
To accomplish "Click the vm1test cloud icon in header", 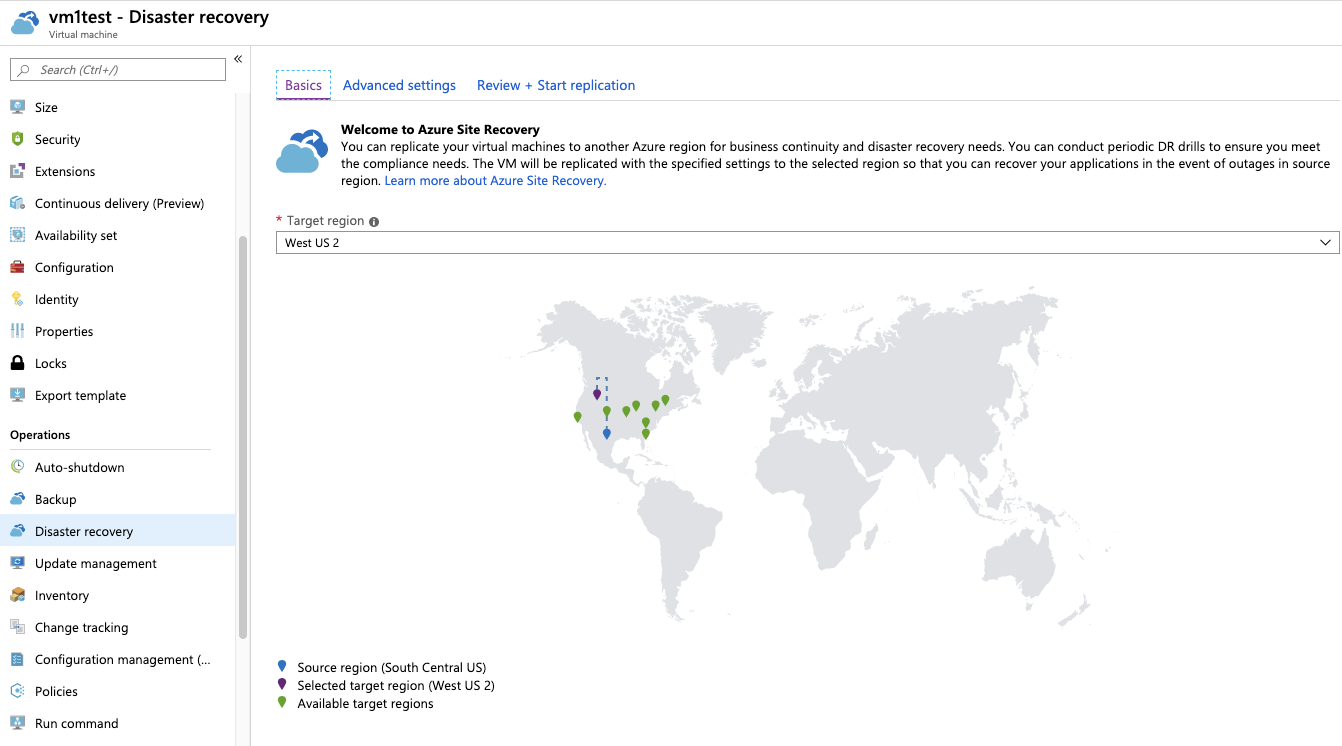I will [26, 22].
